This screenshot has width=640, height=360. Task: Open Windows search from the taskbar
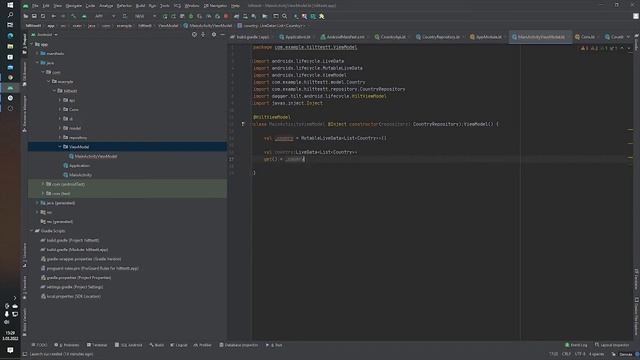tap(10, 15)
